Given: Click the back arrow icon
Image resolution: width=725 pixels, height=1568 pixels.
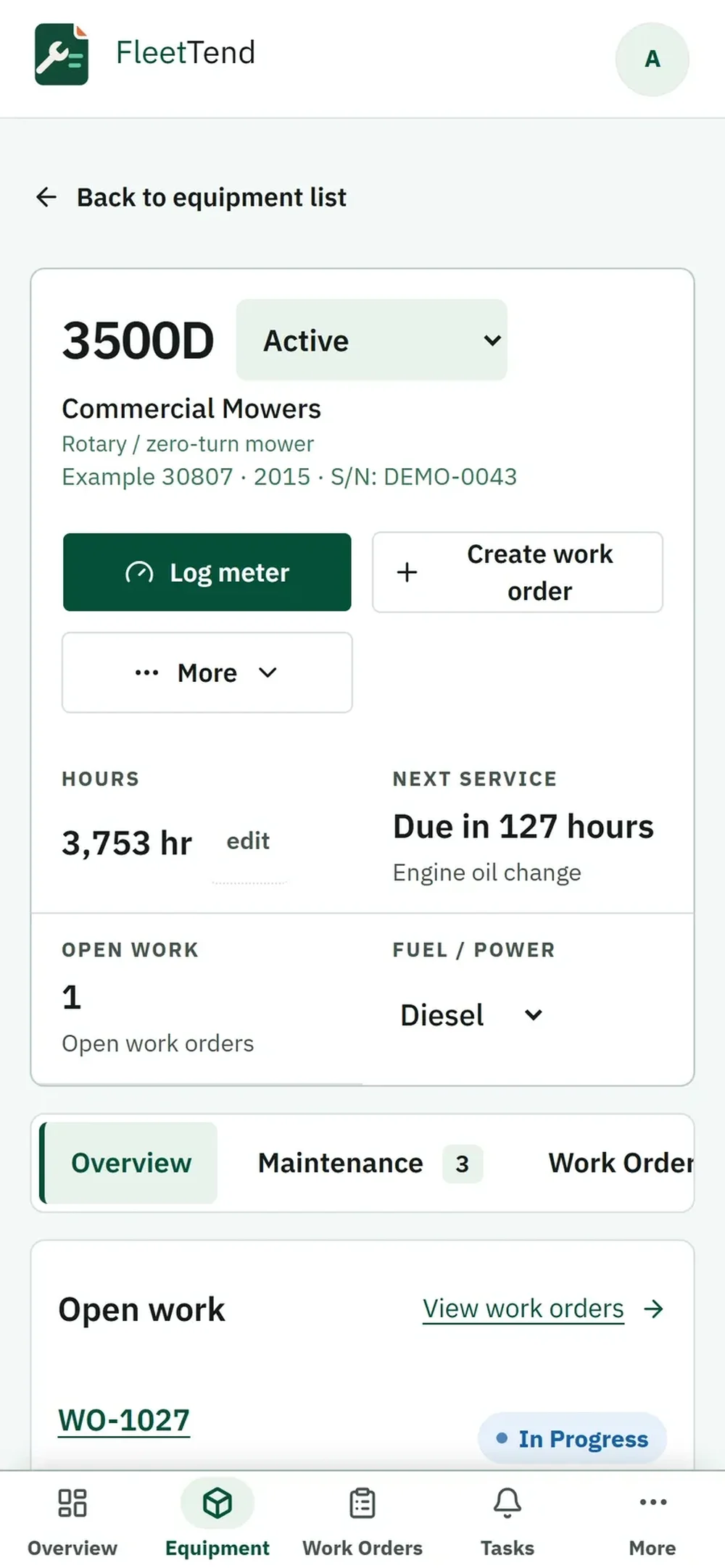Looking at the screenshot, I should pos(46,197).
